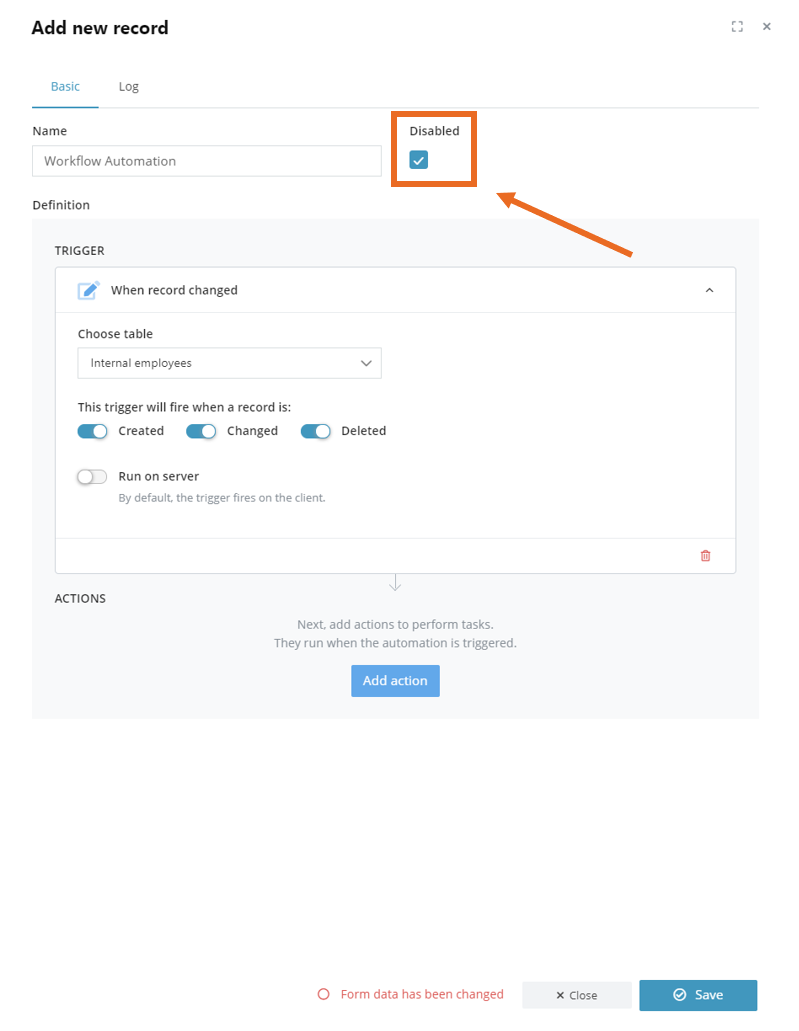Close dialog with the X icon
799x1031 pixels.
tap(766, 26)
